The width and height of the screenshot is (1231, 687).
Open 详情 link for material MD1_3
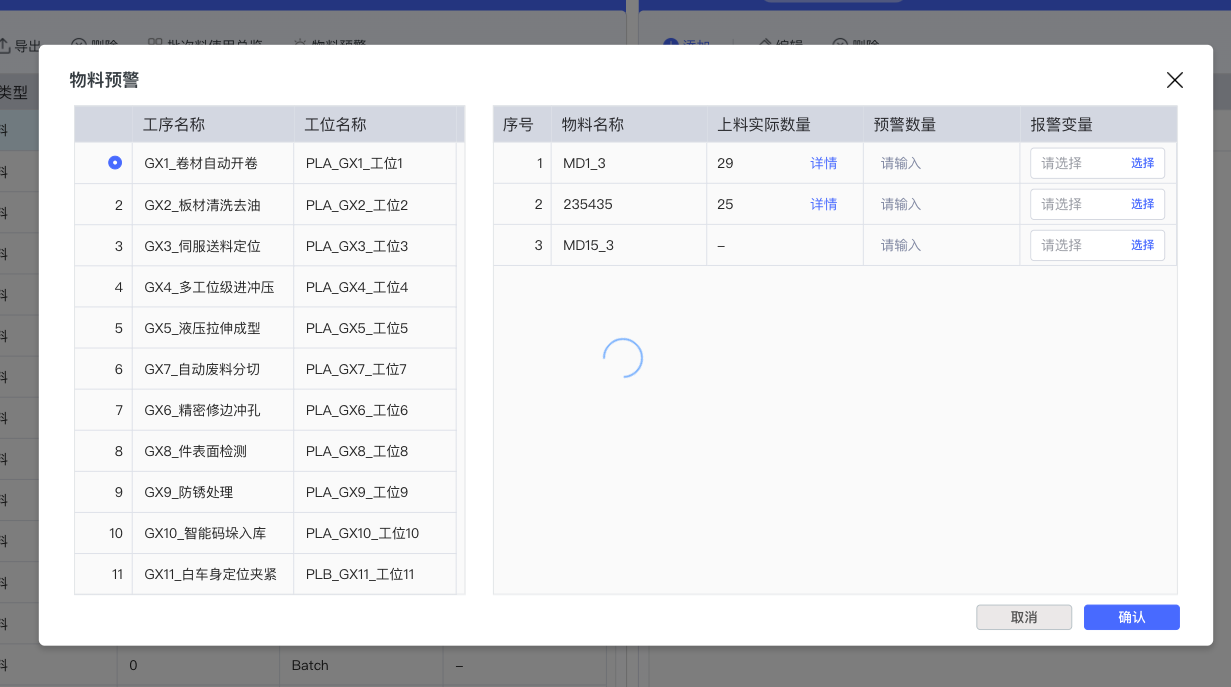823,163
